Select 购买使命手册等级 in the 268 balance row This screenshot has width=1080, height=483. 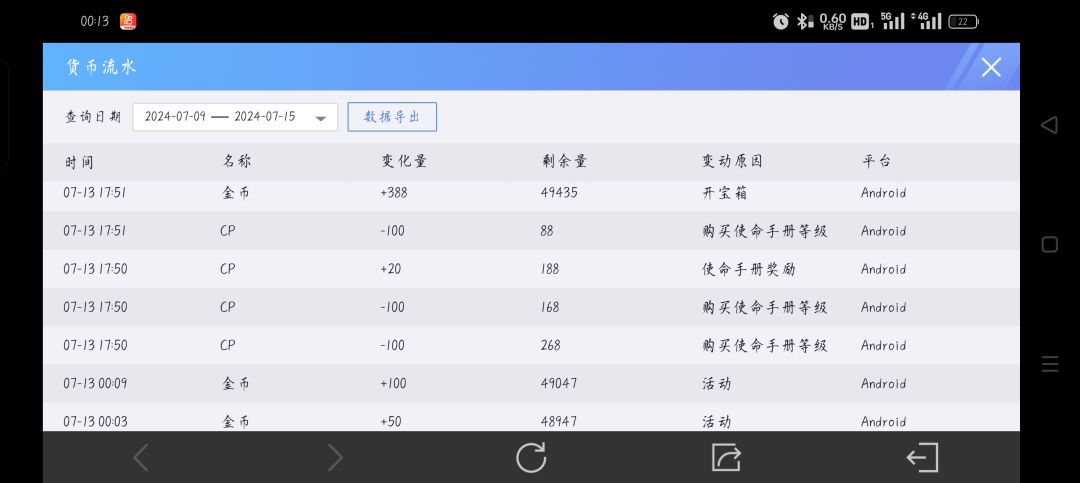[765, 345]
